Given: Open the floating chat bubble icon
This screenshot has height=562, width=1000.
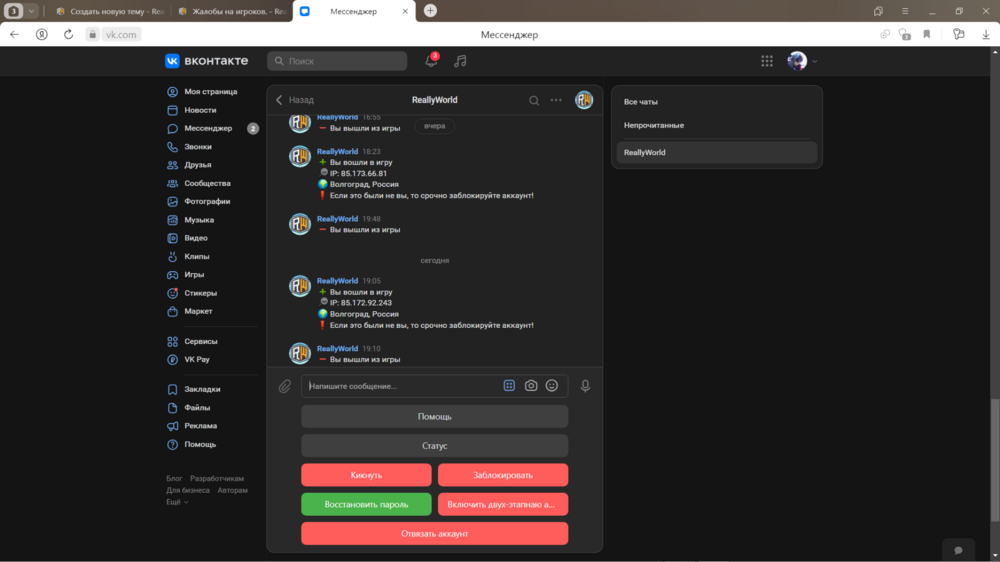Looking at the screenshot, I should 958,550.
